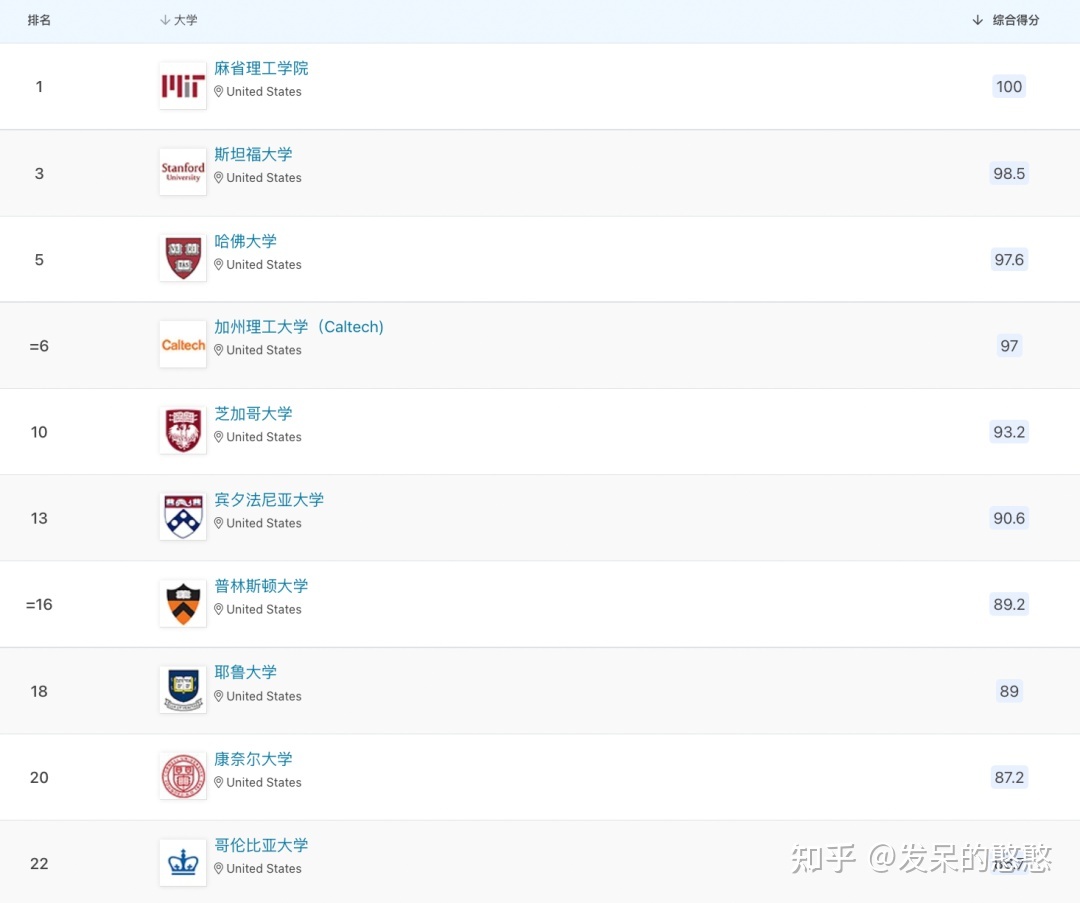Click the score value 89.2
Screen dimensions: 1080x903
tap(1008, 604)
